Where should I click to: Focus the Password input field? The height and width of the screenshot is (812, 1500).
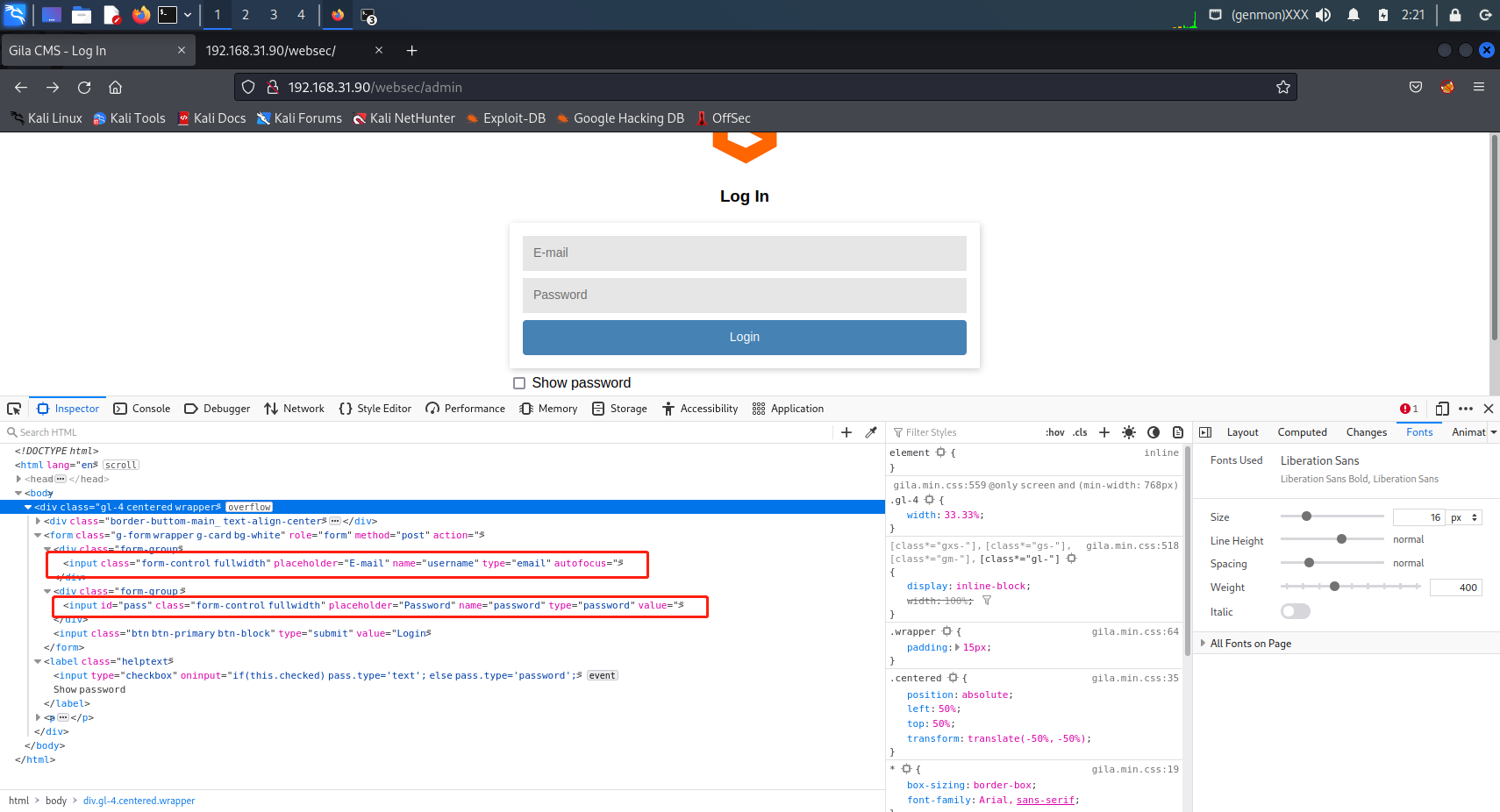(745, 296)
